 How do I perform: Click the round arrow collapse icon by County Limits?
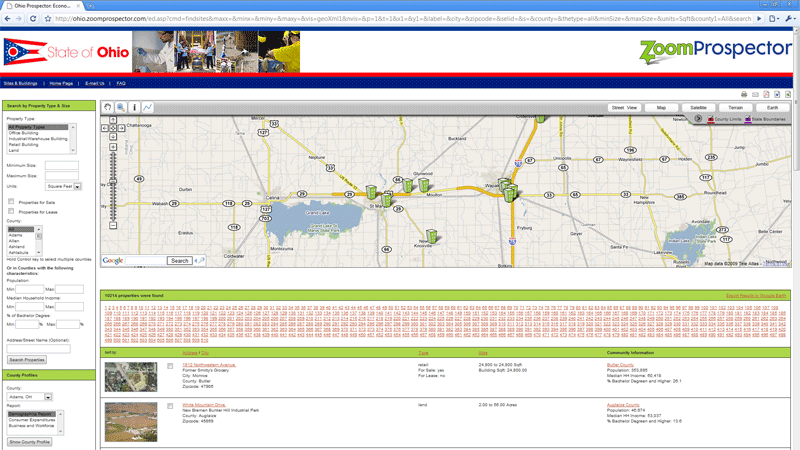coord(698,118)
